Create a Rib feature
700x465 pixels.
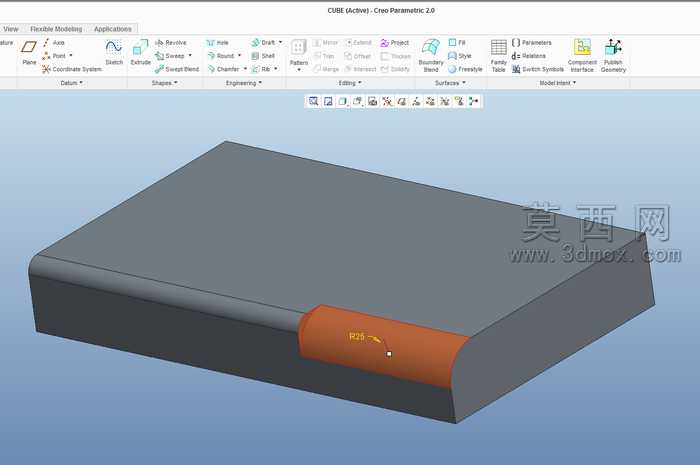(x=261, y=69)
